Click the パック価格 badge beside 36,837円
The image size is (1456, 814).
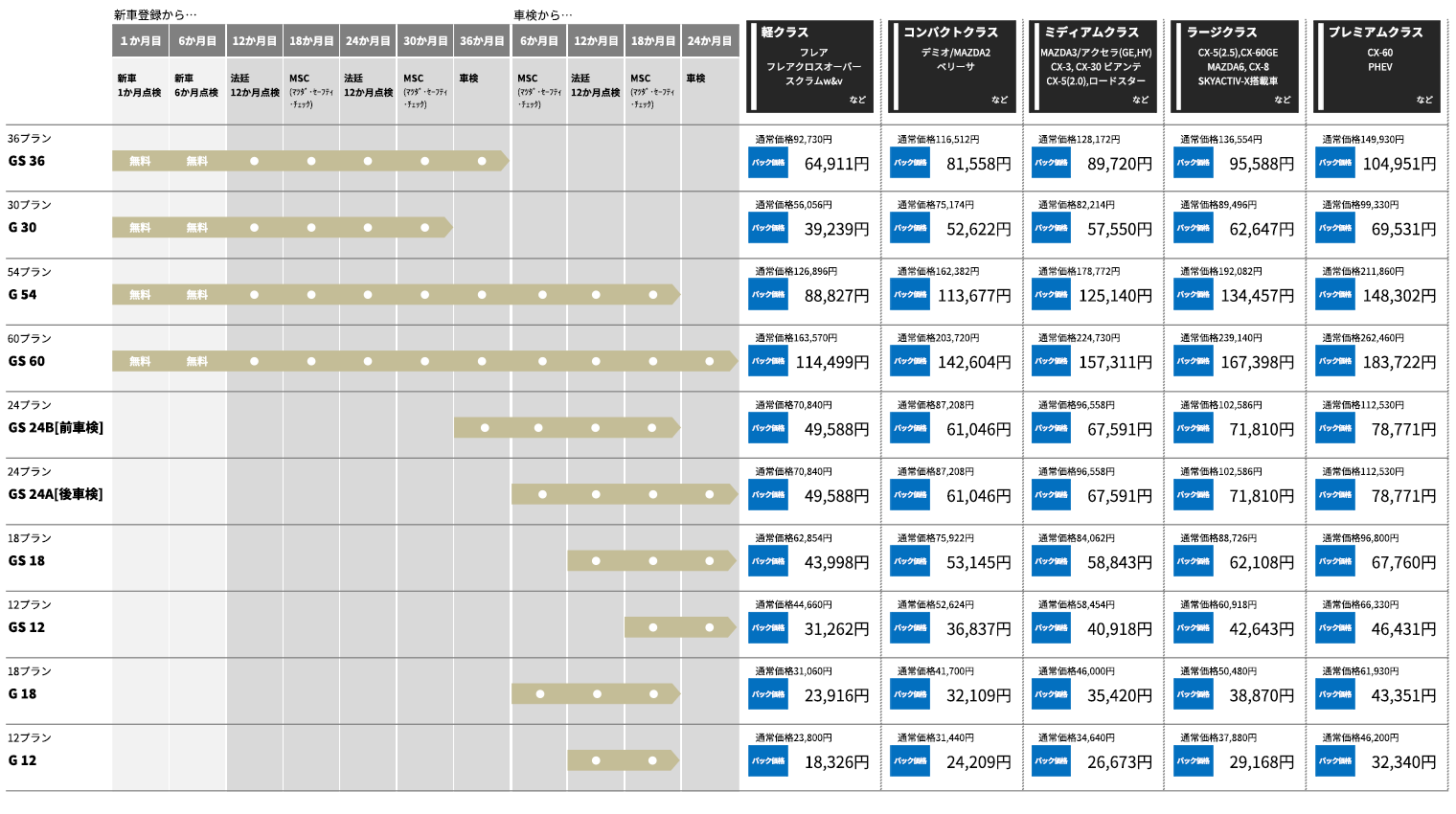[x=910, y=628]
